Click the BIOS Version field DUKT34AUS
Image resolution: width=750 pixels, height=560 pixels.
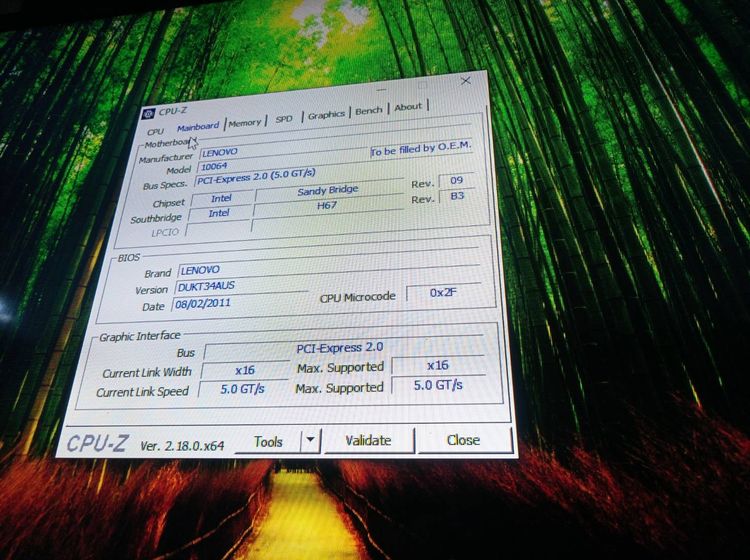click(240, 287)
